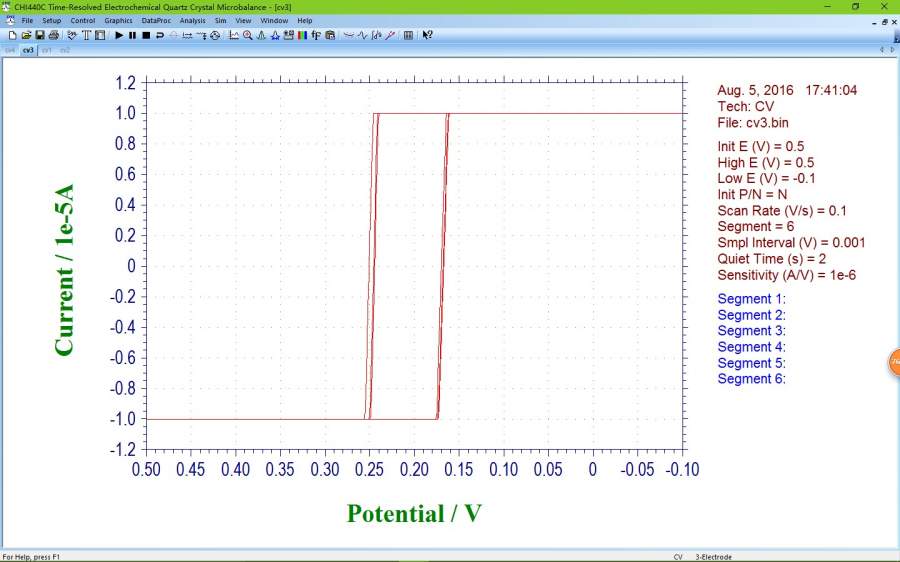
Task: Click the Manual results peak icon
Action: tap(261, 35)
